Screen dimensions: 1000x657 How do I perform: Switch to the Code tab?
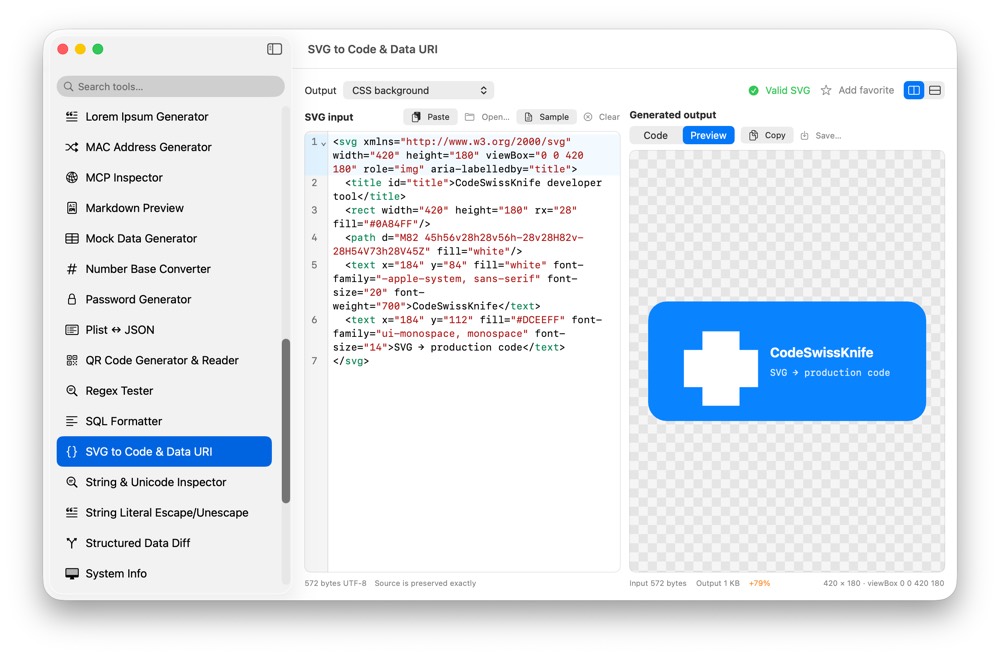coord(656,135)
